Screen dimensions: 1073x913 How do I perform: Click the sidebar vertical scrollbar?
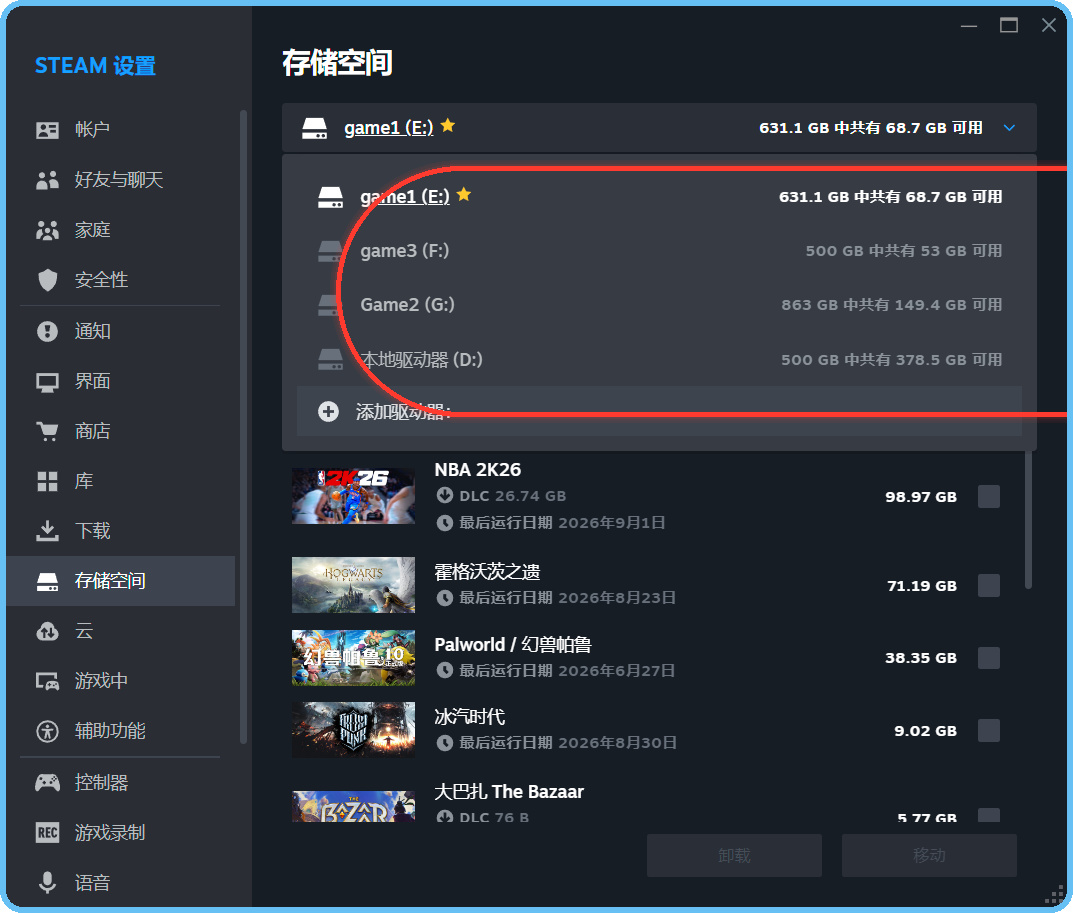click(x=243, y=426)
